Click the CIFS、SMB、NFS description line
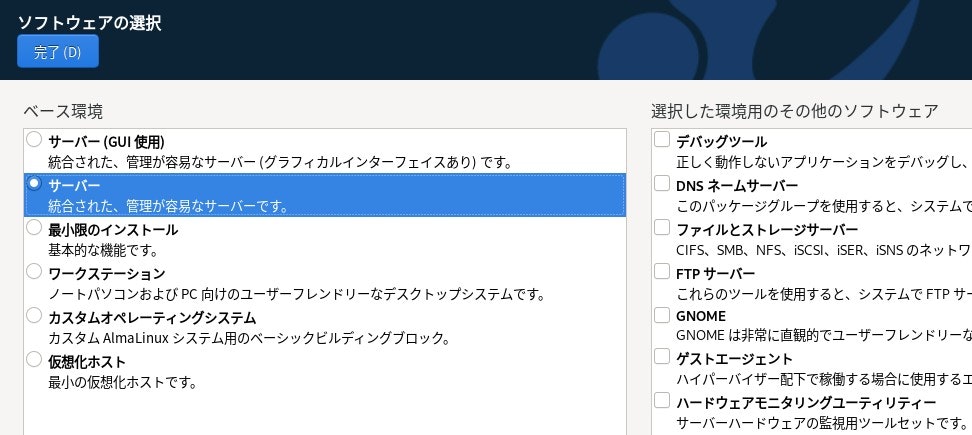Viewport: 972px width, 435px height. (824, 250)
